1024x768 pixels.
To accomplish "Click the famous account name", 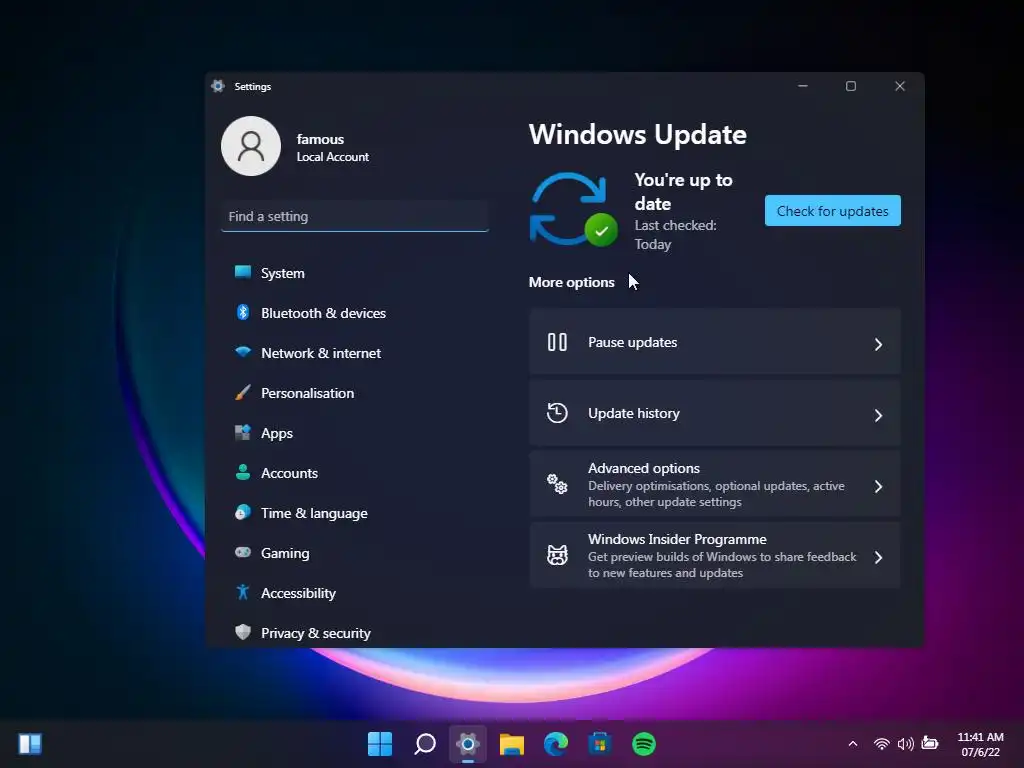I will [x=320, y=139].
